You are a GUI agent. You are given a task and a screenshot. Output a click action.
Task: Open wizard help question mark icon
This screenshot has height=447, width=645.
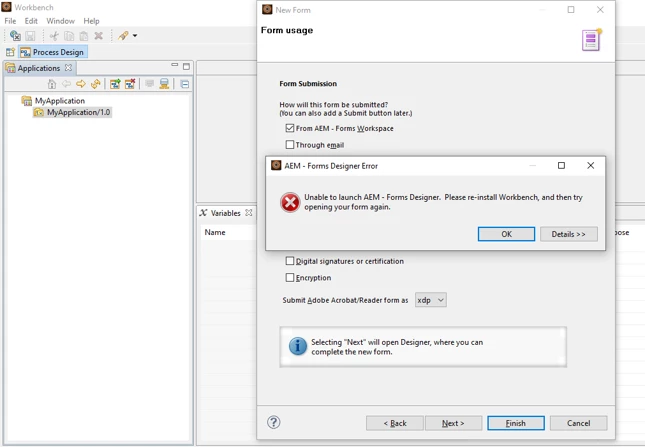click(274, 422)
